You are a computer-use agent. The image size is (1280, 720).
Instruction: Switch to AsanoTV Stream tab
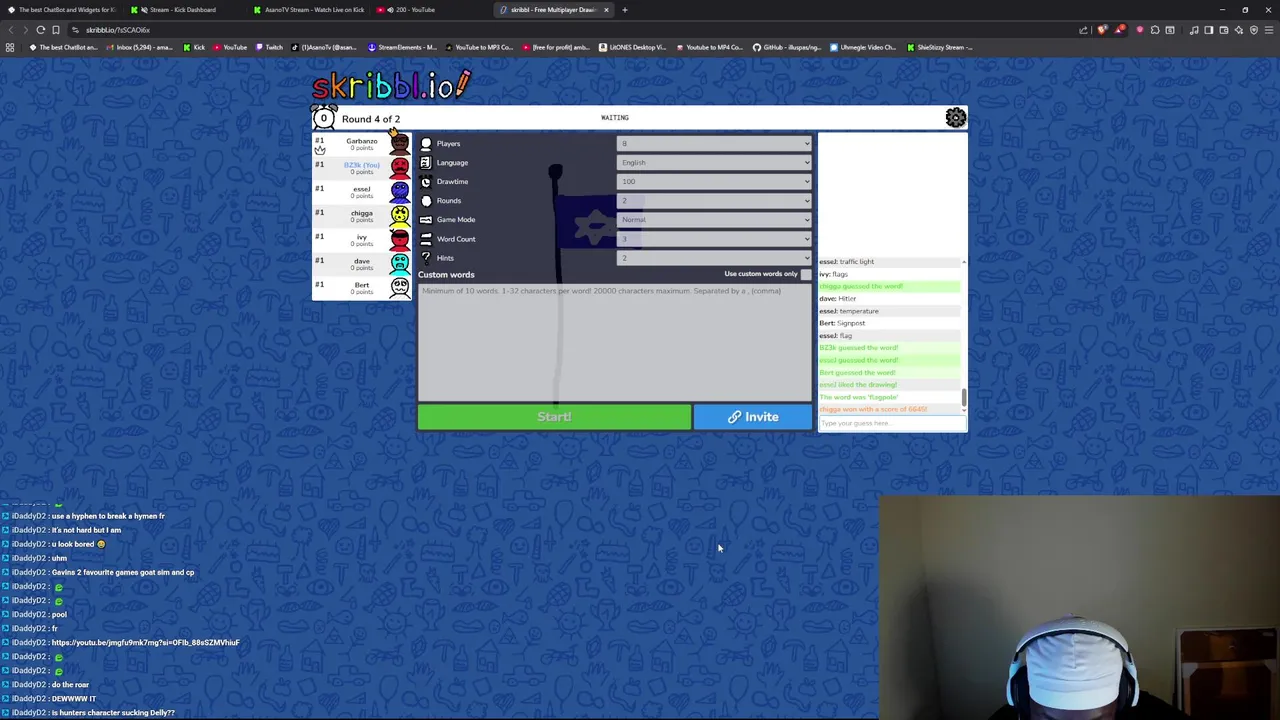click(308, 10)
